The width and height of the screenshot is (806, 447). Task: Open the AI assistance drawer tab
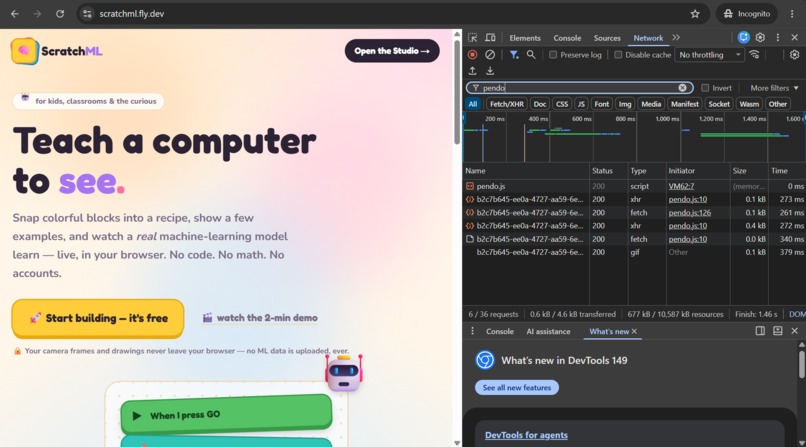pyautogui.click(x=548, y=331)
